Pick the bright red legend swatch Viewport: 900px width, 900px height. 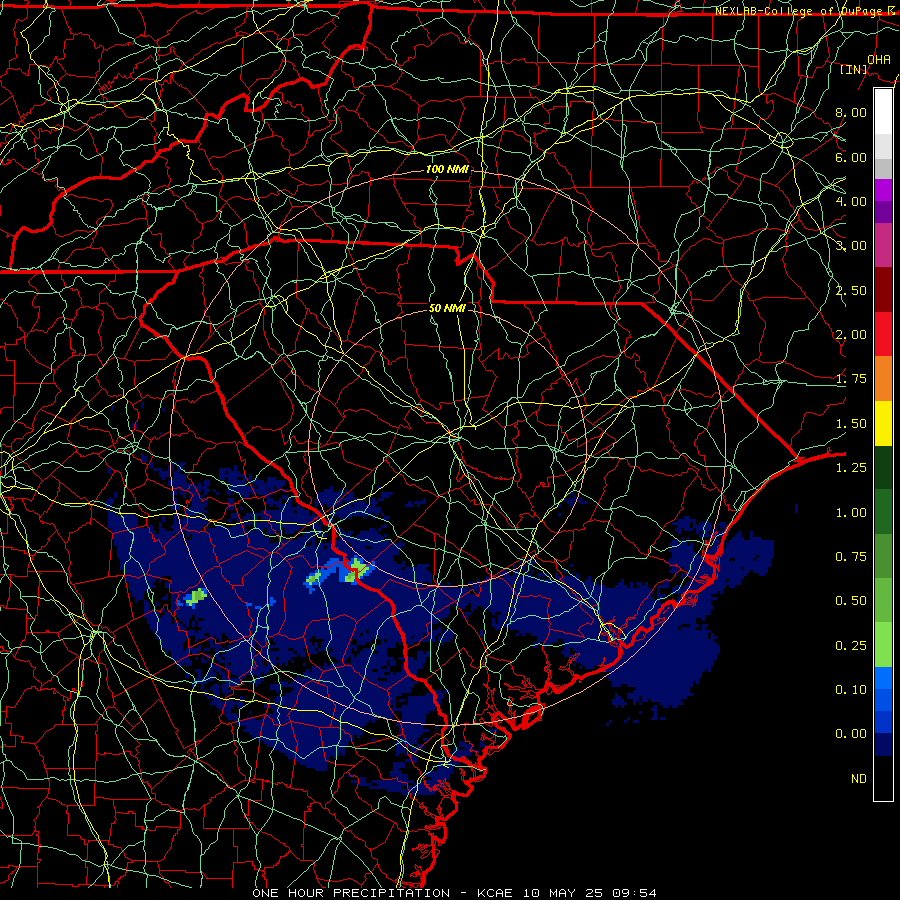(x=883, y=335)
